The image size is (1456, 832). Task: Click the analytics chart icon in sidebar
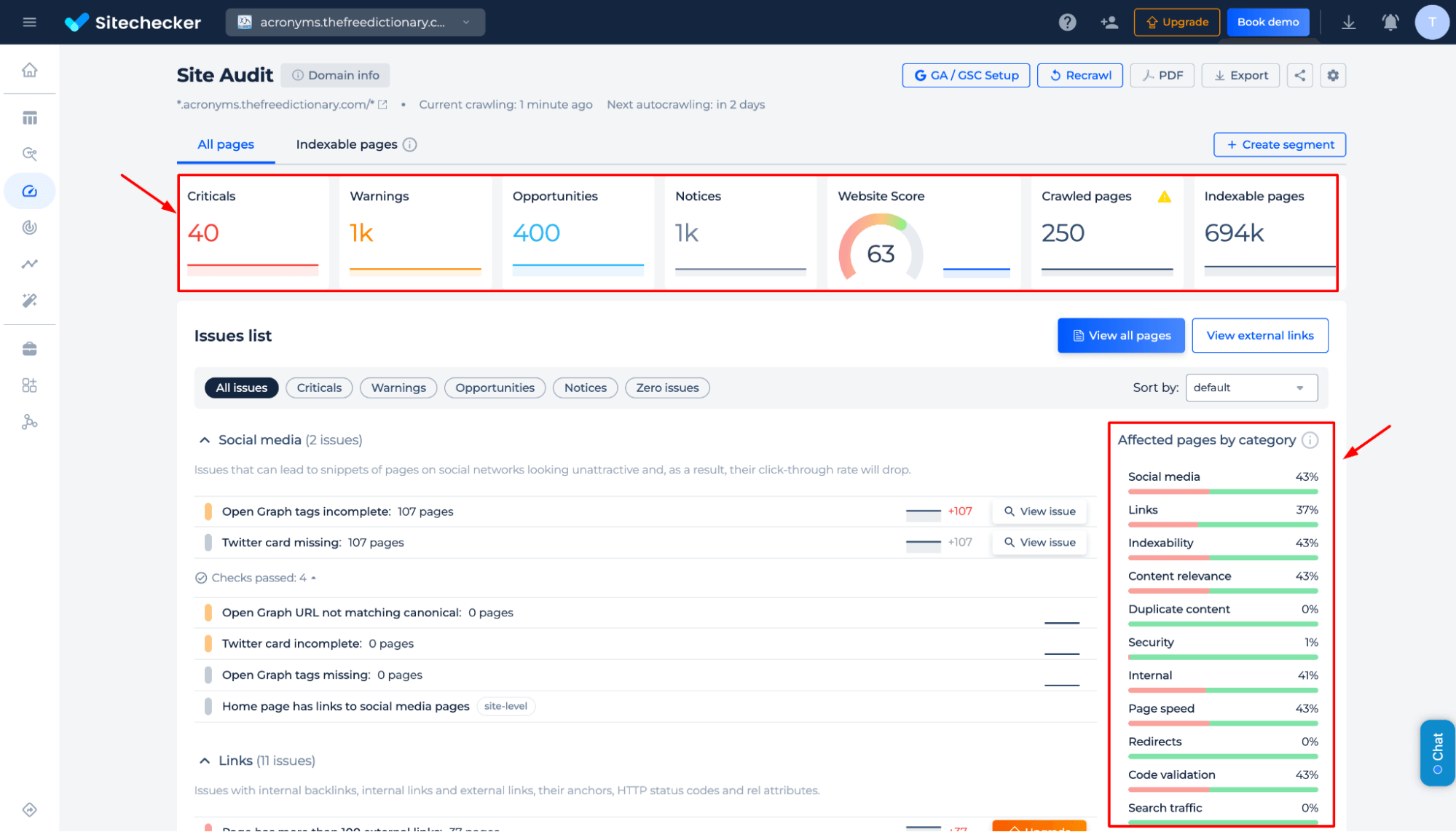(x=30, y=264)
